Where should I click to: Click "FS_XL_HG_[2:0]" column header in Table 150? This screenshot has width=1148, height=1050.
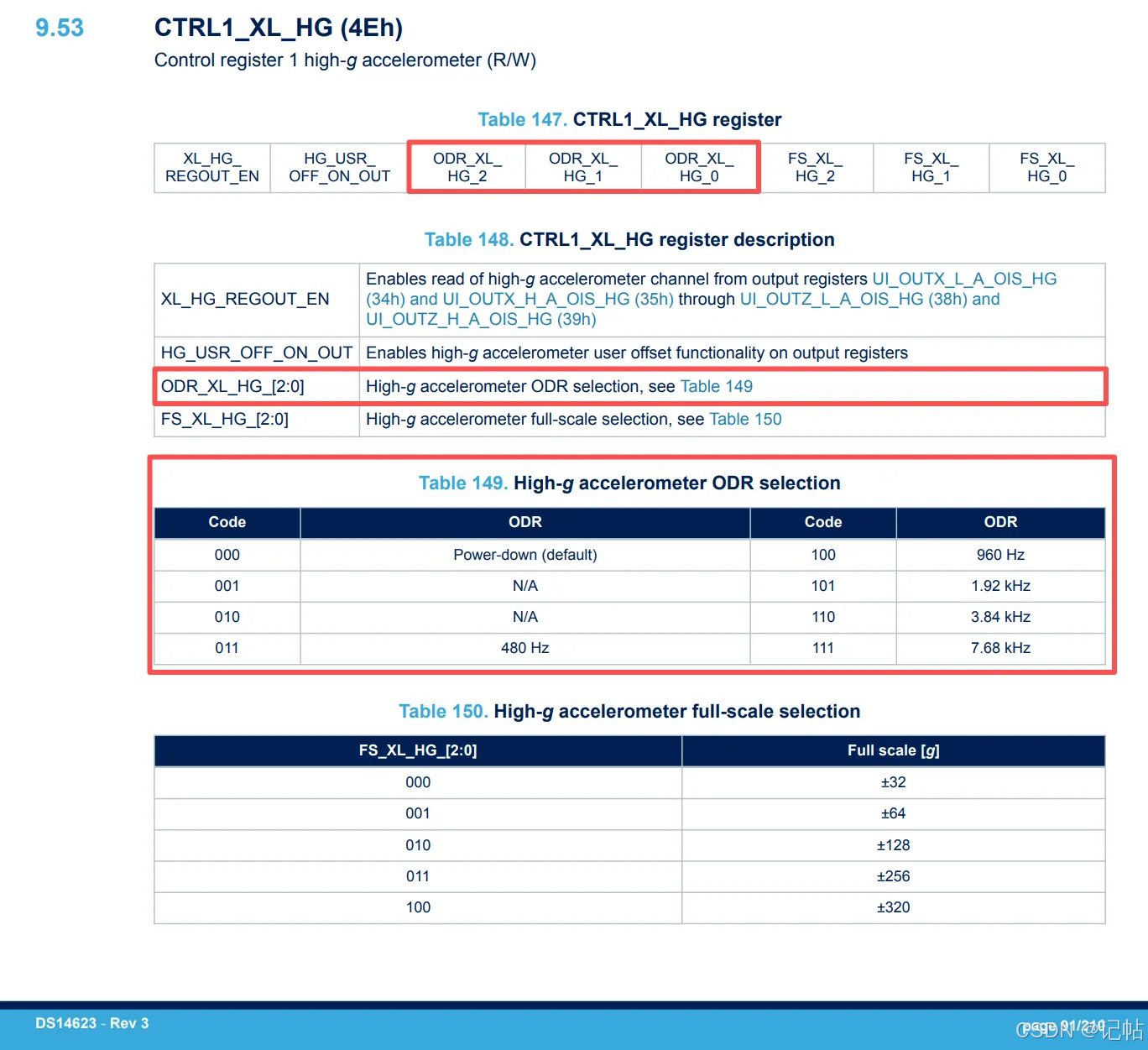(x=418, y=750)
